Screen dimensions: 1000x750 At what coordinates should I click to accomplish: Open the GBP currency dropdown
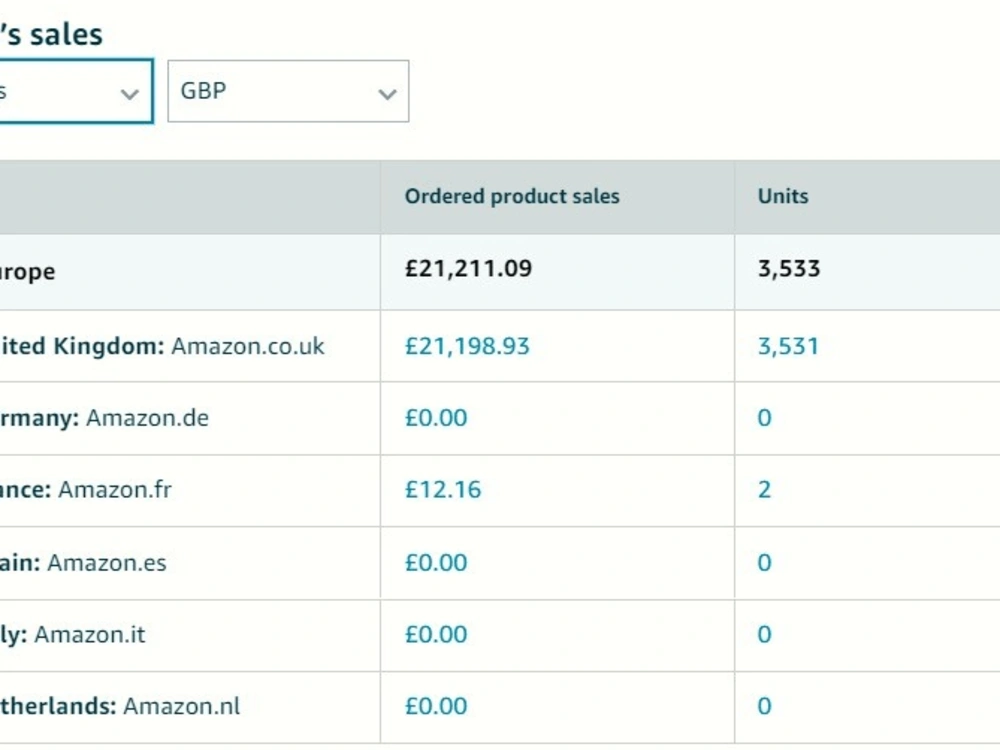(288, 91)
